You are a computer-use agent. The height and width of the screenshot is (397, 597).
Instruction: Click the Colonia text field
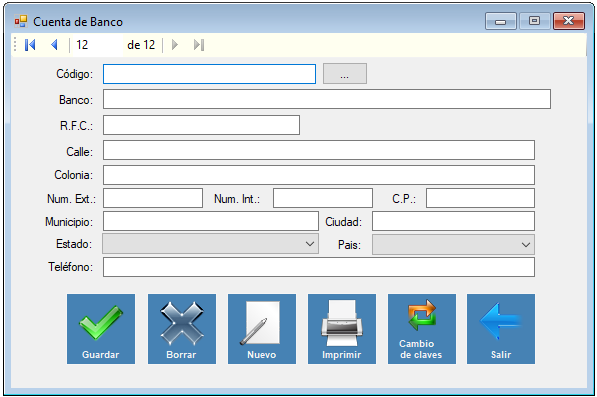point(319,175)
